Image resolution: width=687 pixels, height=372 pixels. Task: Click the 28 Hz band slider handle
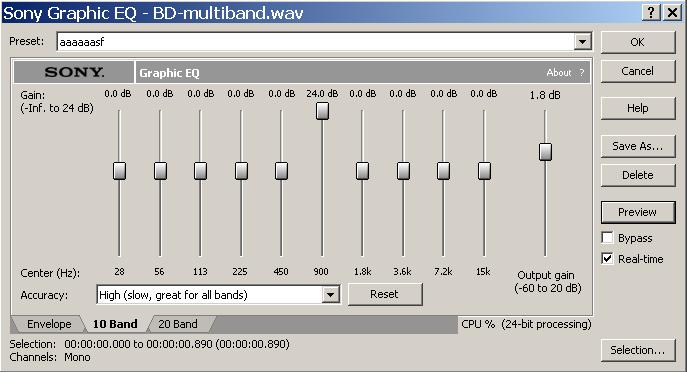[x=119, y=171]
